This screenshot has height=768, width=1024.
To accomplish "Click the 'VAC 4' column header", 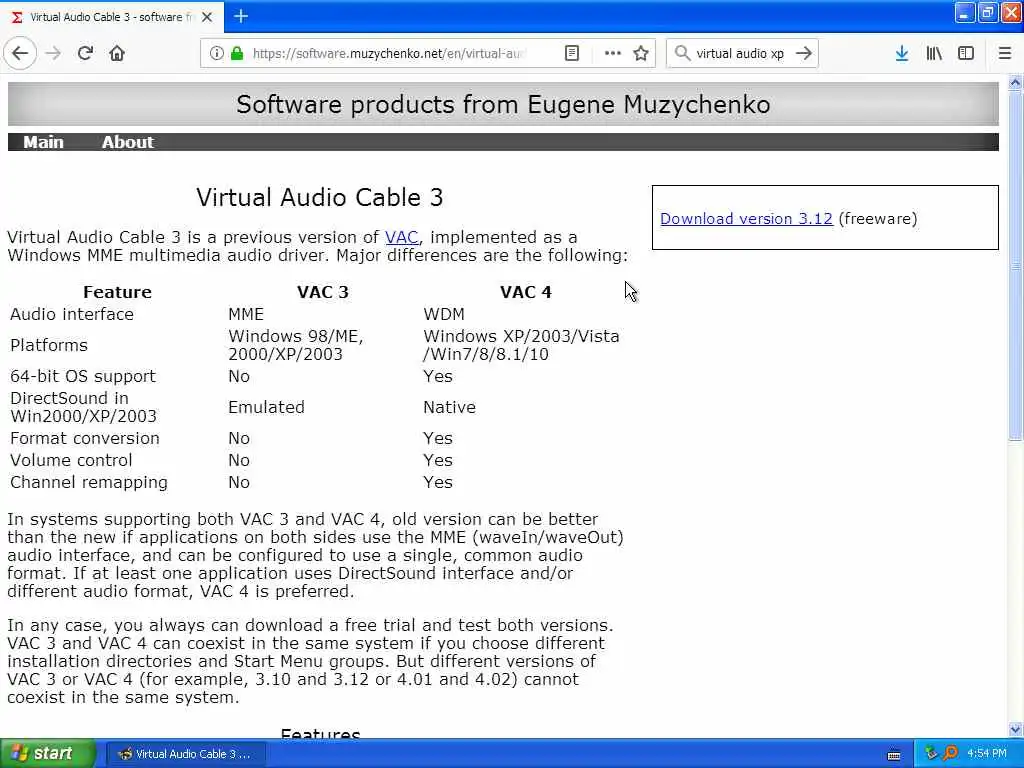I will pos(526,292).
